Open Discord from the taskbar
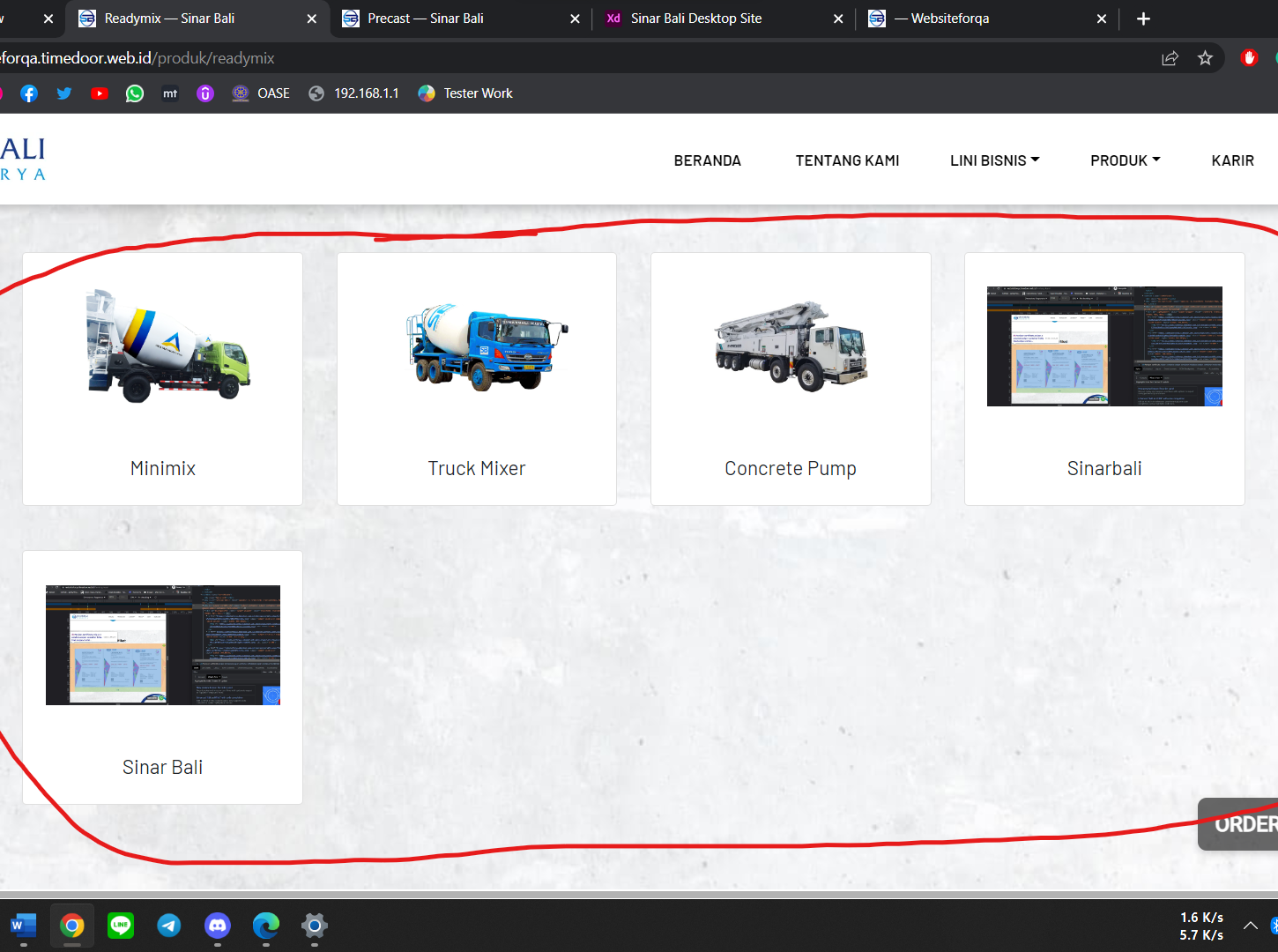This screenshot has width=1278, height=952. click(218, 925)
